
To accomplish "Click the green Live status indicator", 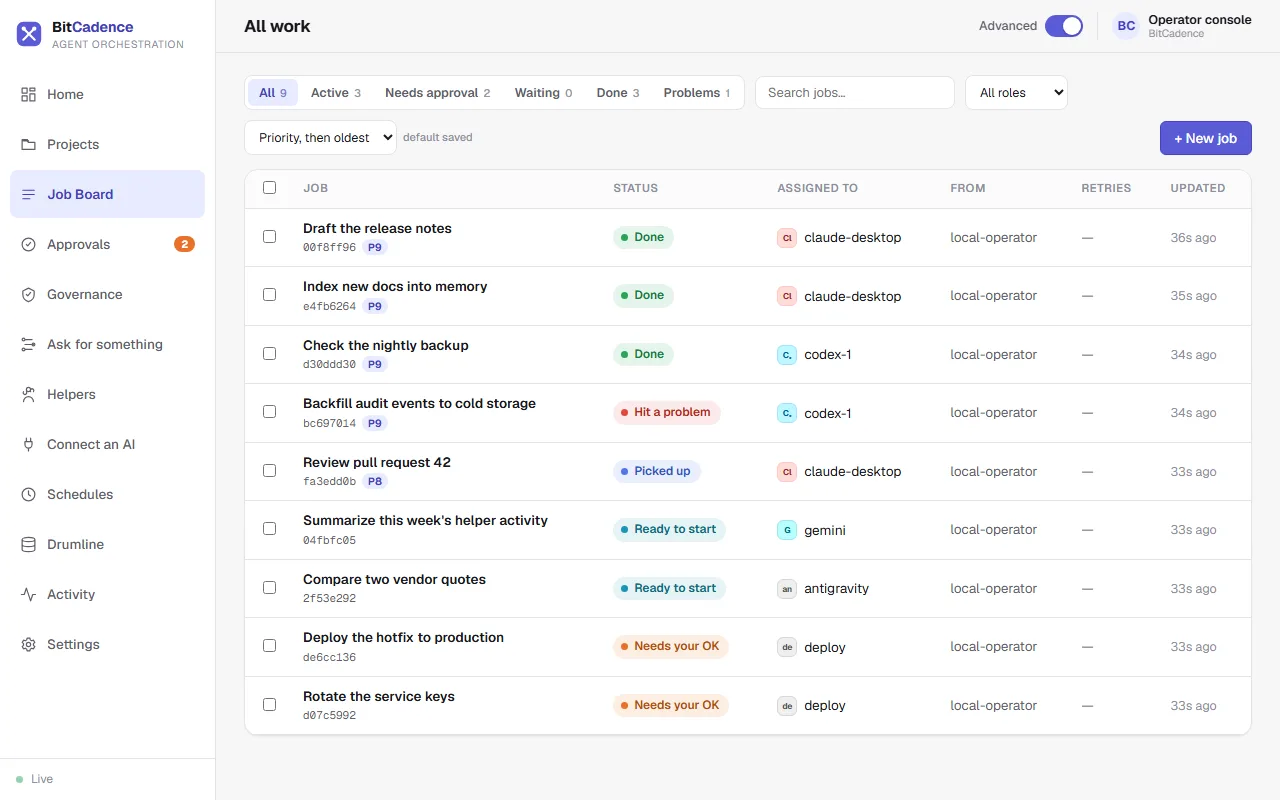I will click(x=19, y=779).
